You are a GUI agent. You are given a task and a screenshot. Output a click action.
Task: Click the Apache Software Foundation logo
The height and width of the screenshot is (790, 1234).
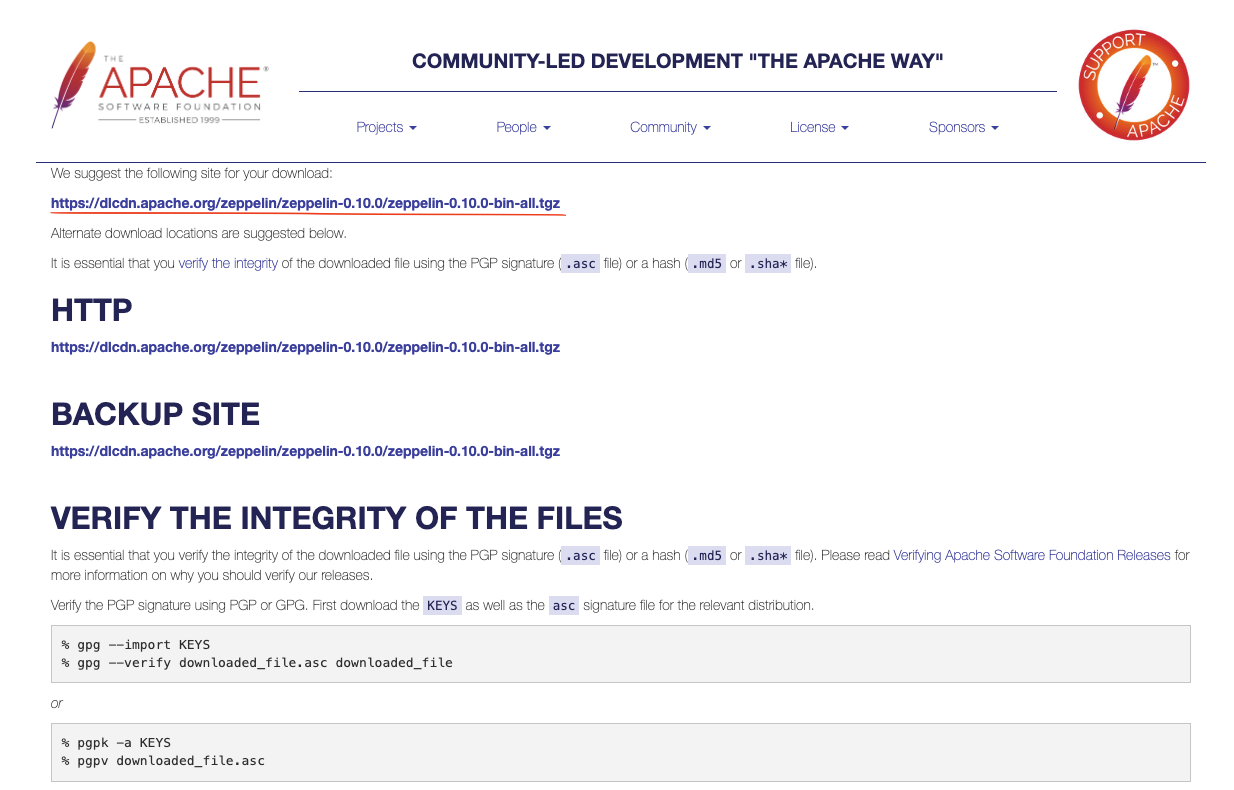160,85
